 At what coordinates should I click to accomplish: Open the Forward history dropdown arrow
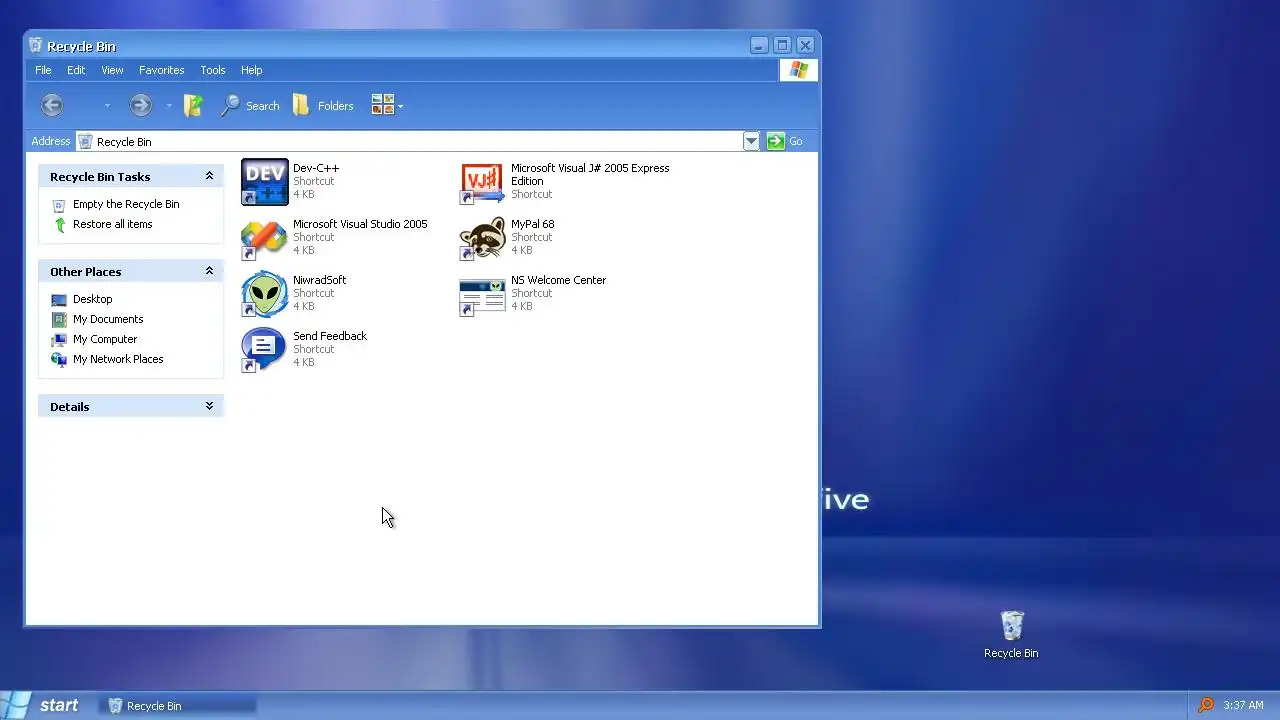pos(169,106)
